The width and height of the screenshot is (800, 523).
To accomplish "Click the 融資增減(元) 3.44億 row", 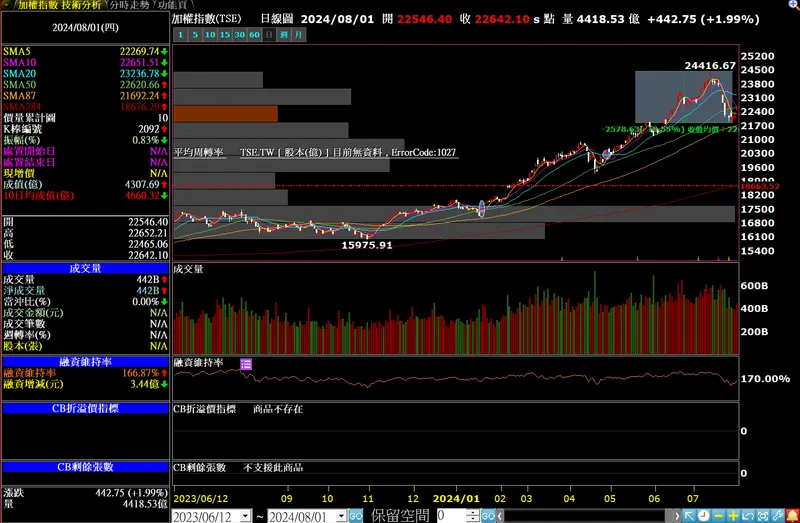I will coord(85,384).
